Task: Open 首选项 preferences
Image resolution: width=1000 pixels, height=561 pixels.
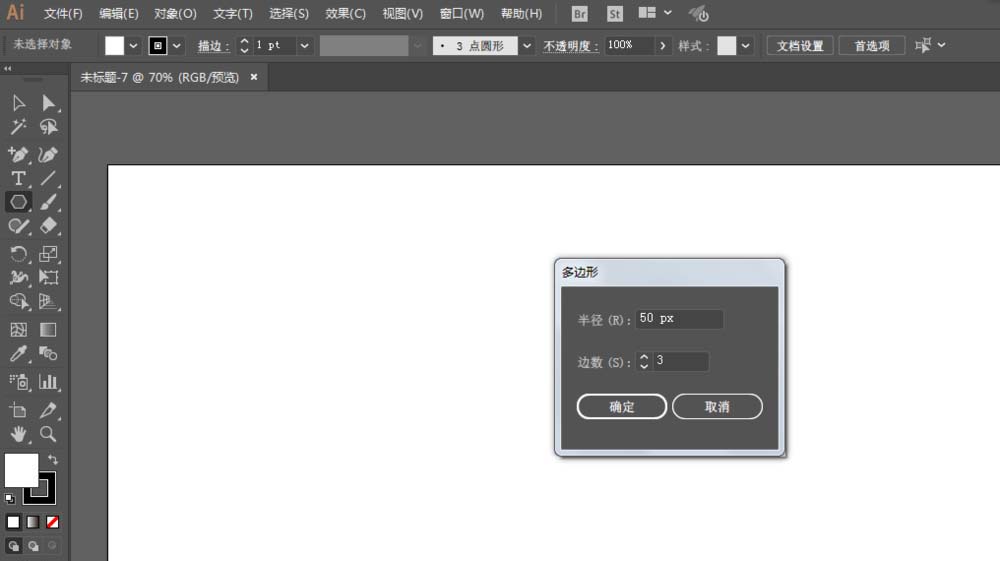Action: 872,46
